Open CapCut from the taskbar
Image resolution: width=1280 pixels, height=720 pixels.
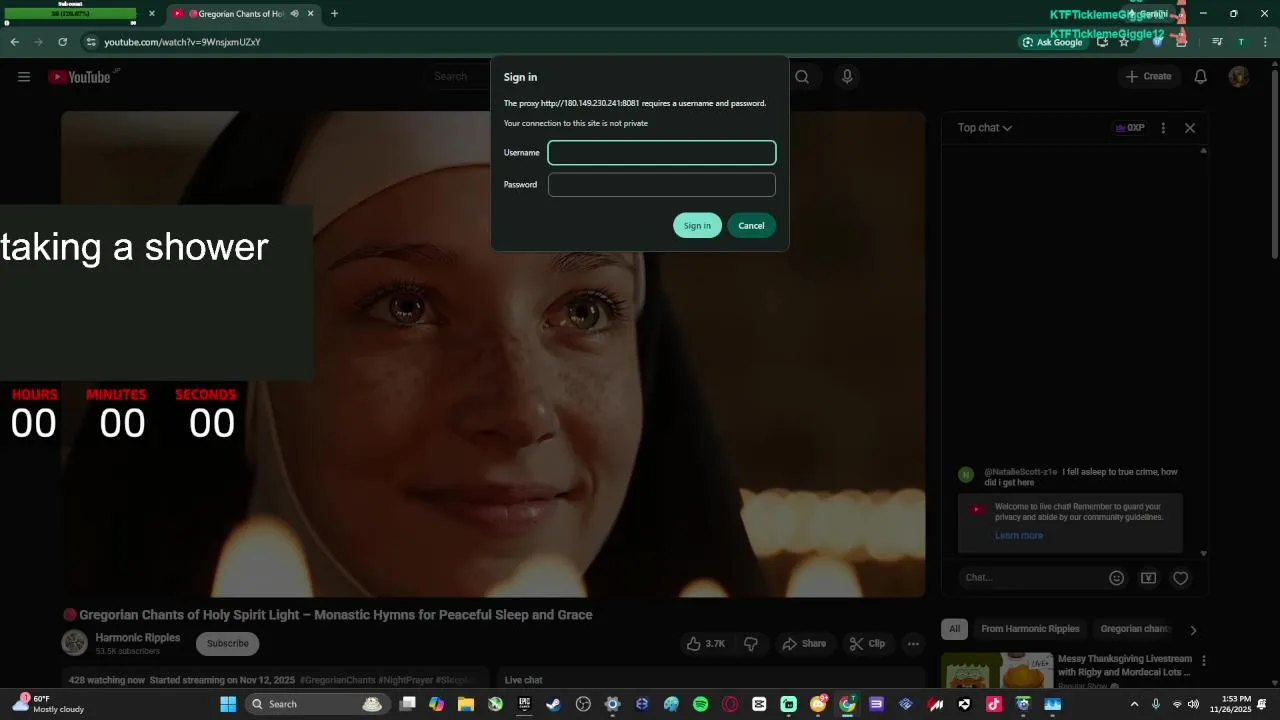pyautogui.click(x=759, y=704)
